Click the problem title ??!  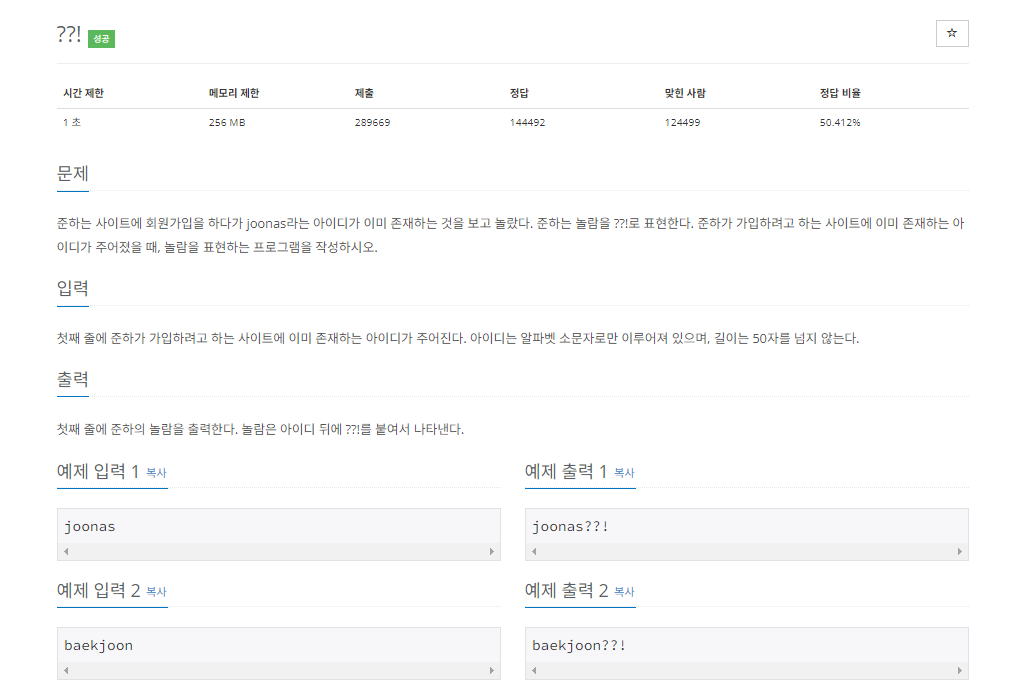coord(69,34)
